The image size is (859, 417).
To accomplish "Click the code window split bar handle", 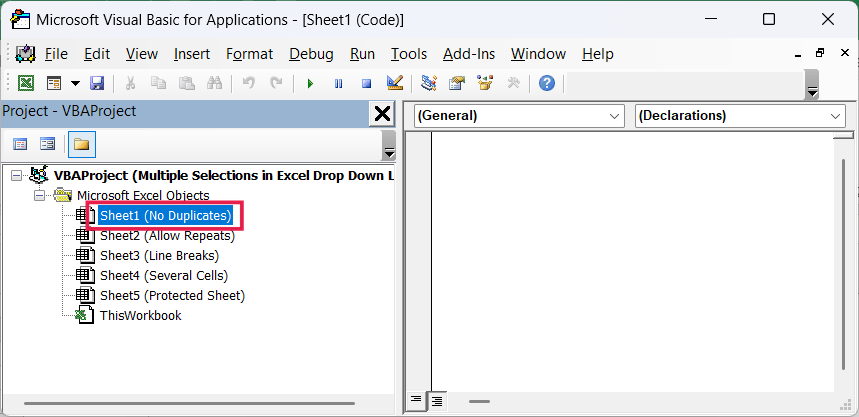I will (x=844, y=135).
